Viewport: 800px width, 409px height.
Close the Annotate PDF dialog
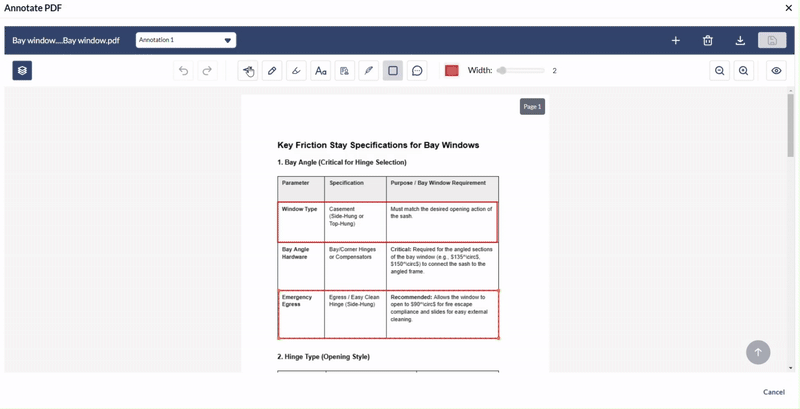click(x=788, y=8)
